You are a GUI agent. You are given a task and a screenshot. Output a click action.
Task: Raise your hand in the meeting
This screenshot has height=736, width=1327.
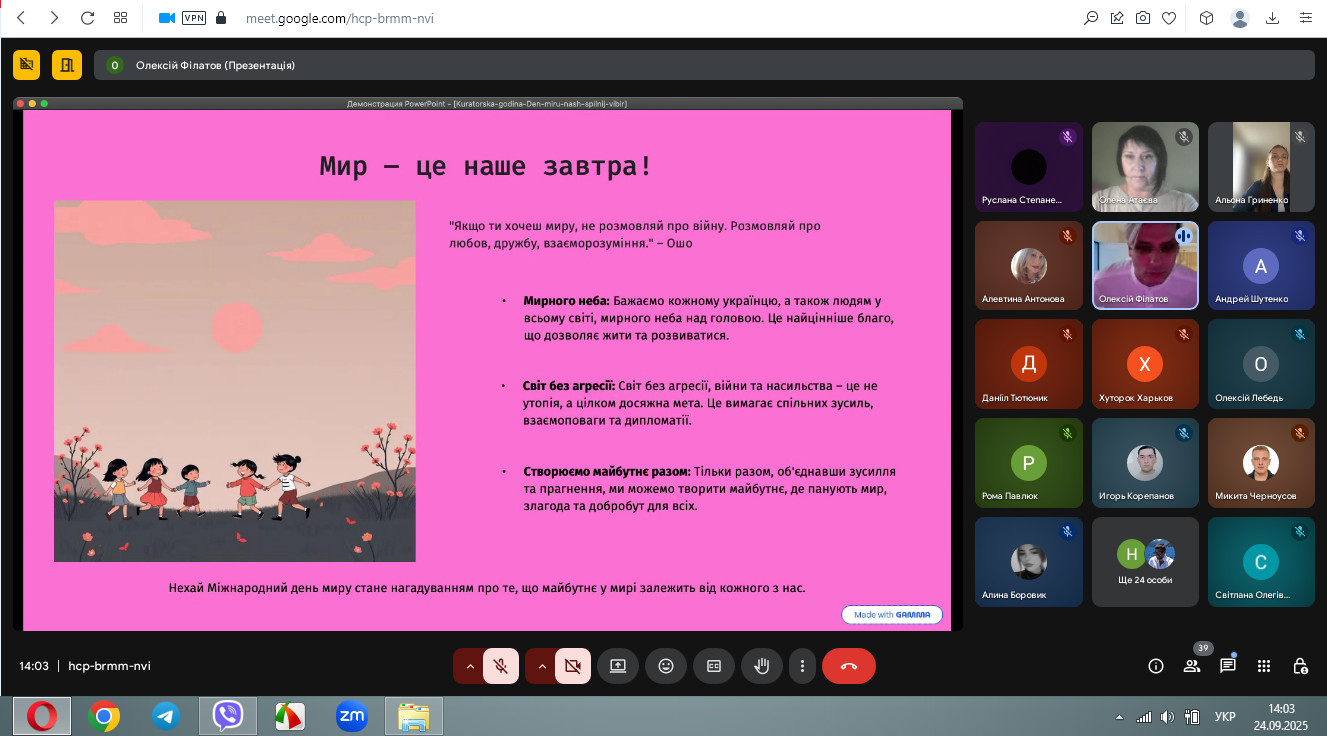762,666
